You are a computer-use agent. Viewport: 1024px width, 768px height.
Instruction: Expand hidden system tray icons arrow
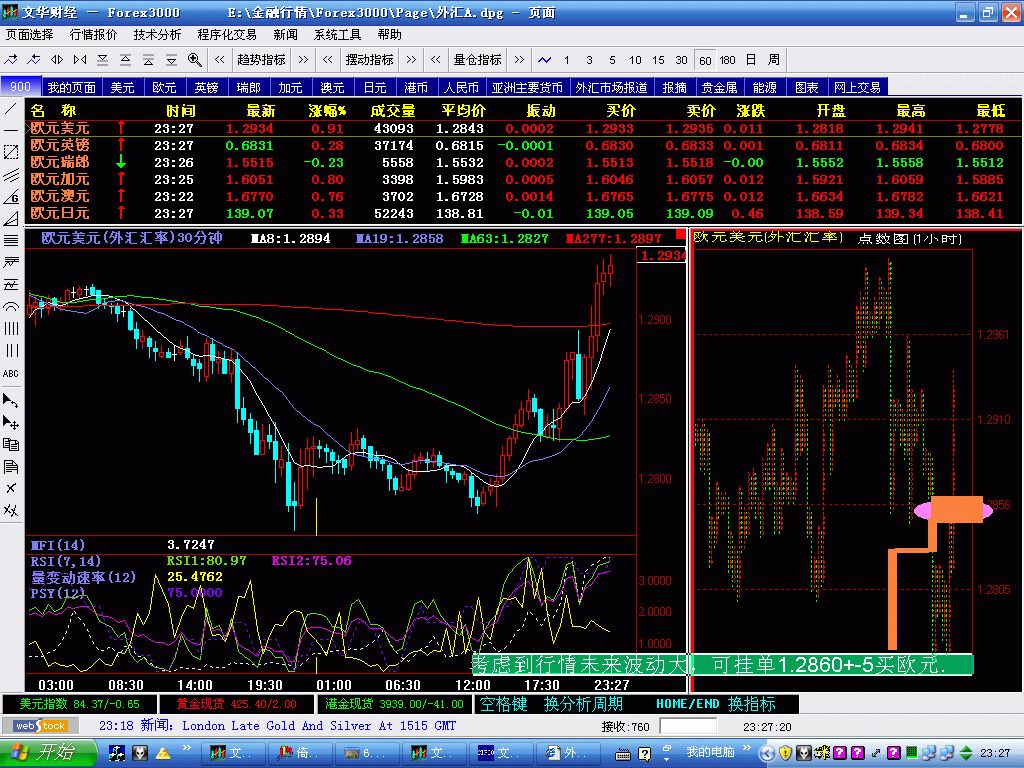[x=766, y=753]
